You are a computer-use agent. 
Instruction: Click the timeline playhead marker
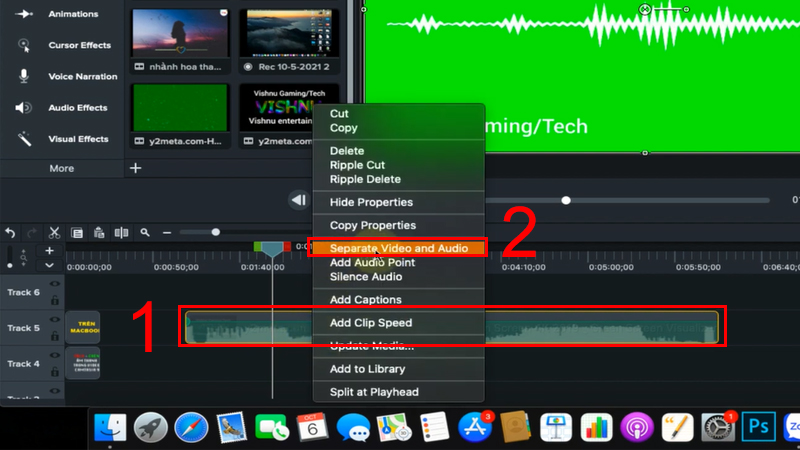click(x=272, y=249)
